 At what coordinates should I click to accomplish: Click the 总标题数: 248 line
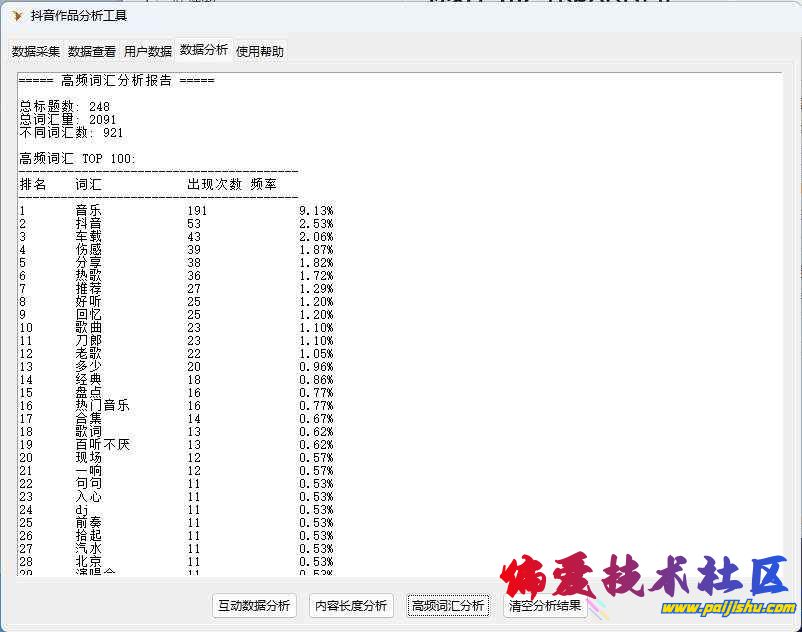pyautogui.click(x=65, y=107)
